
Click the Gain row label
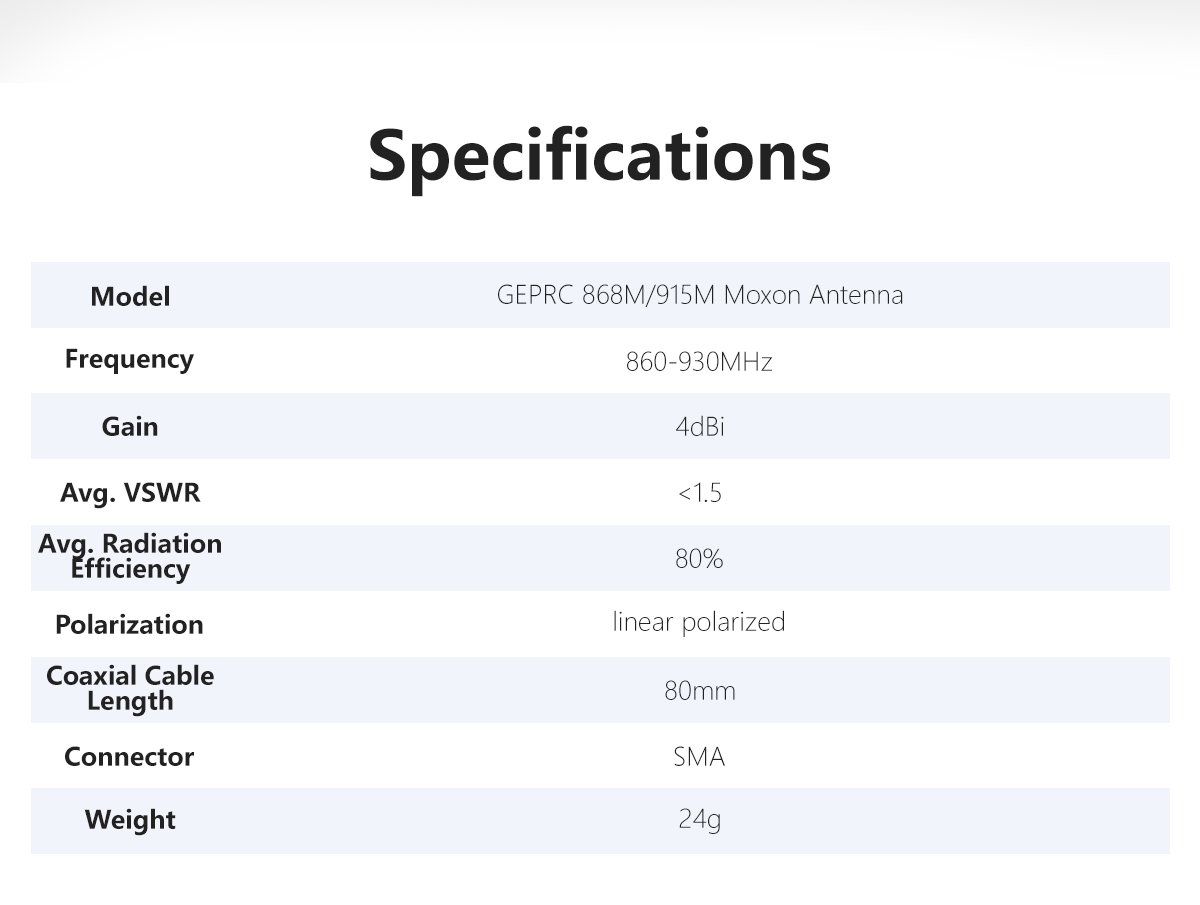tap(130, 427)
